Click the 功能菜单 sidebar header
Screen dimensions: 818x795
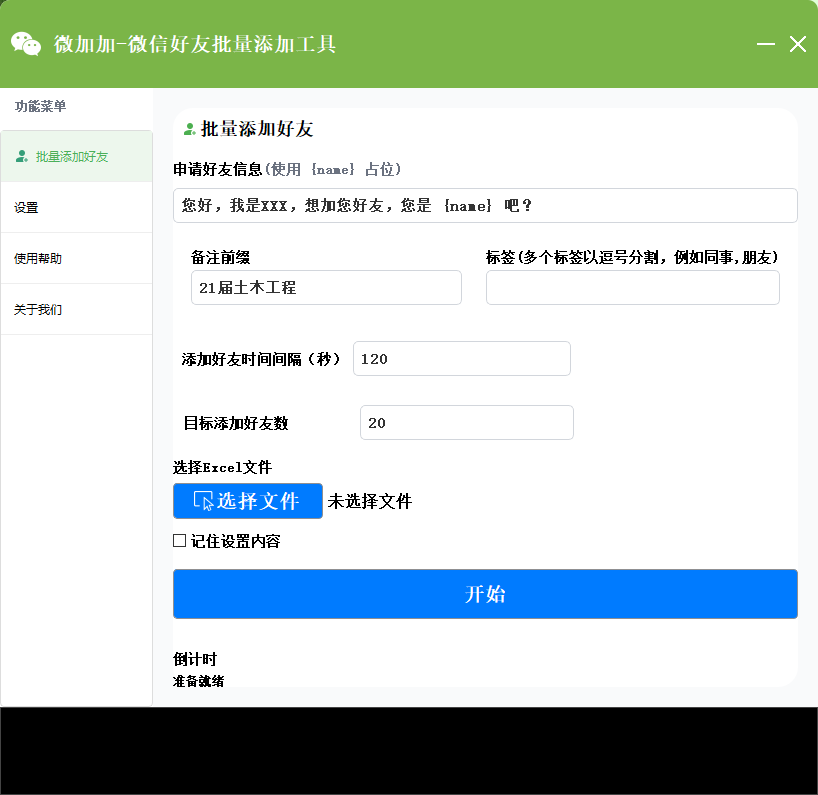click(40, 106)
